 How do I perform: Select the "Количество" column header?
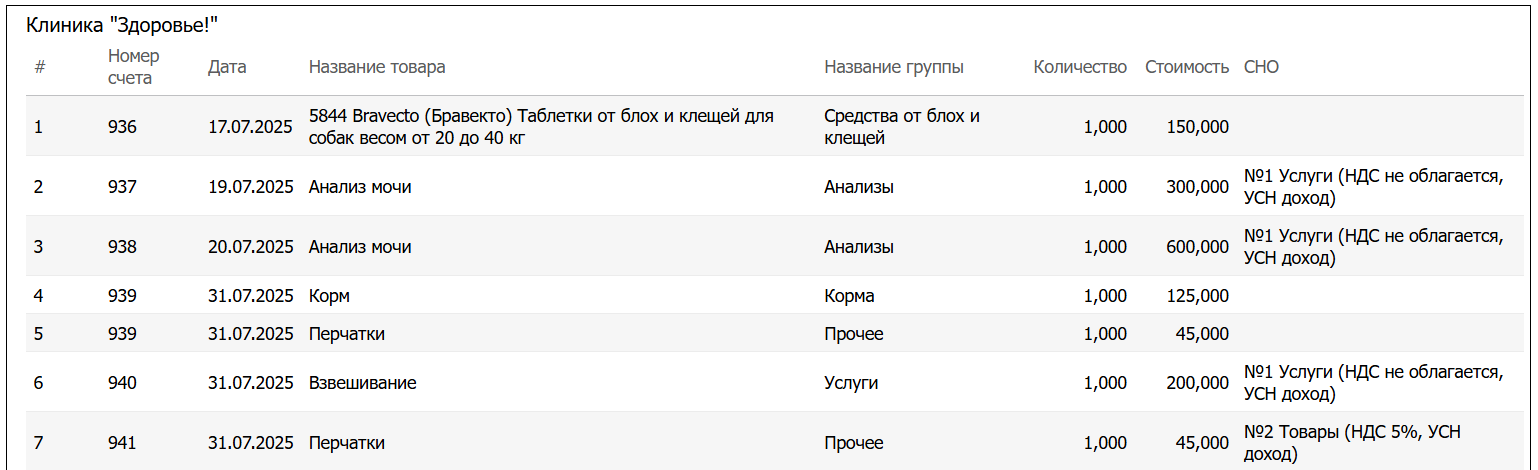[x=1080, y=67]
